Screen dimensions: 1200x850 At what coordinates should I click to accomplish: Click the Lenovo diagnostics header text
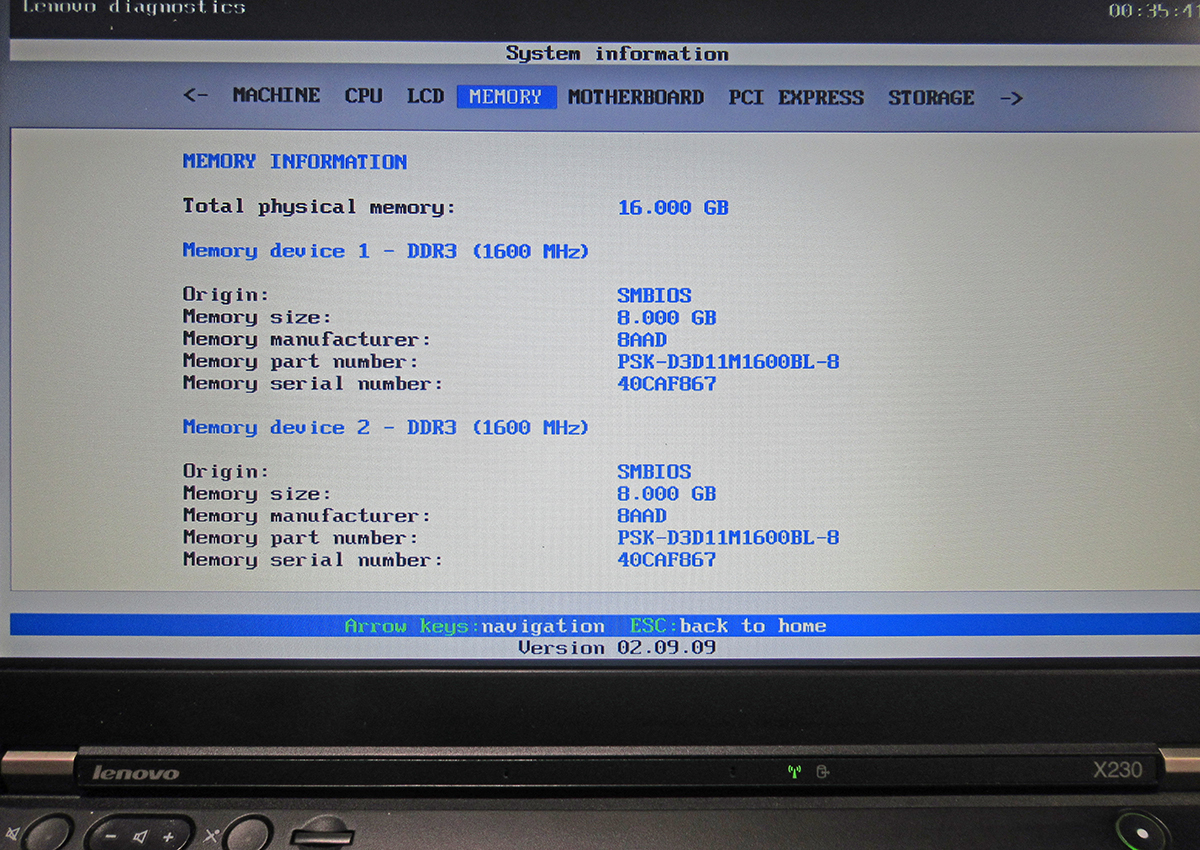(134, 8)
